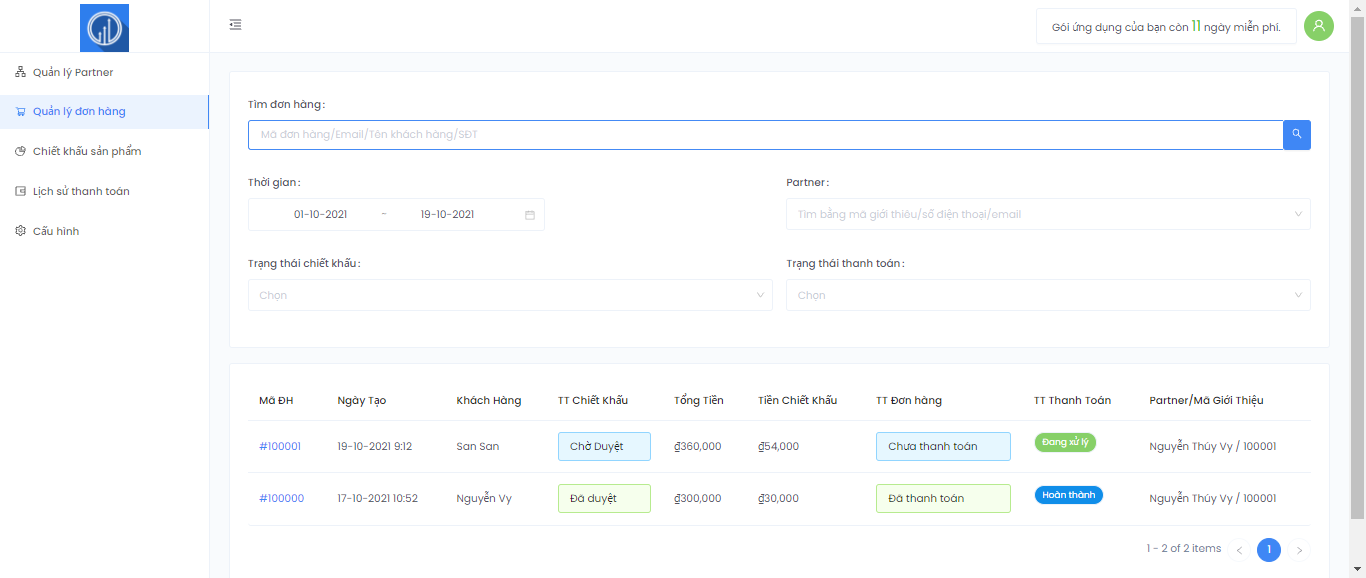Click the calendar icon in date range
Screen dimensions: 1366x578
point(530,215)
